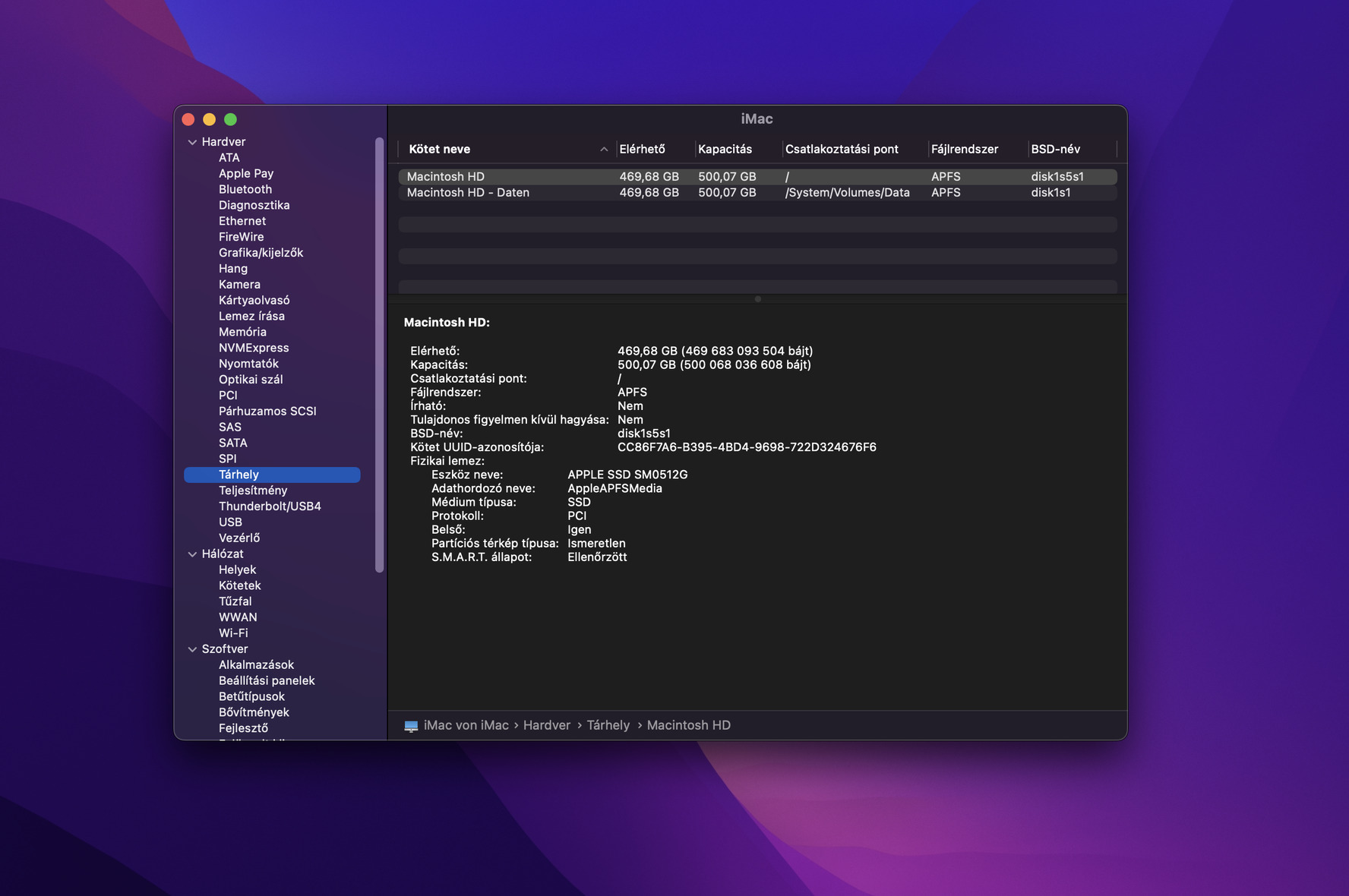Choose FireWire from the sidebar

pos(242,237)
